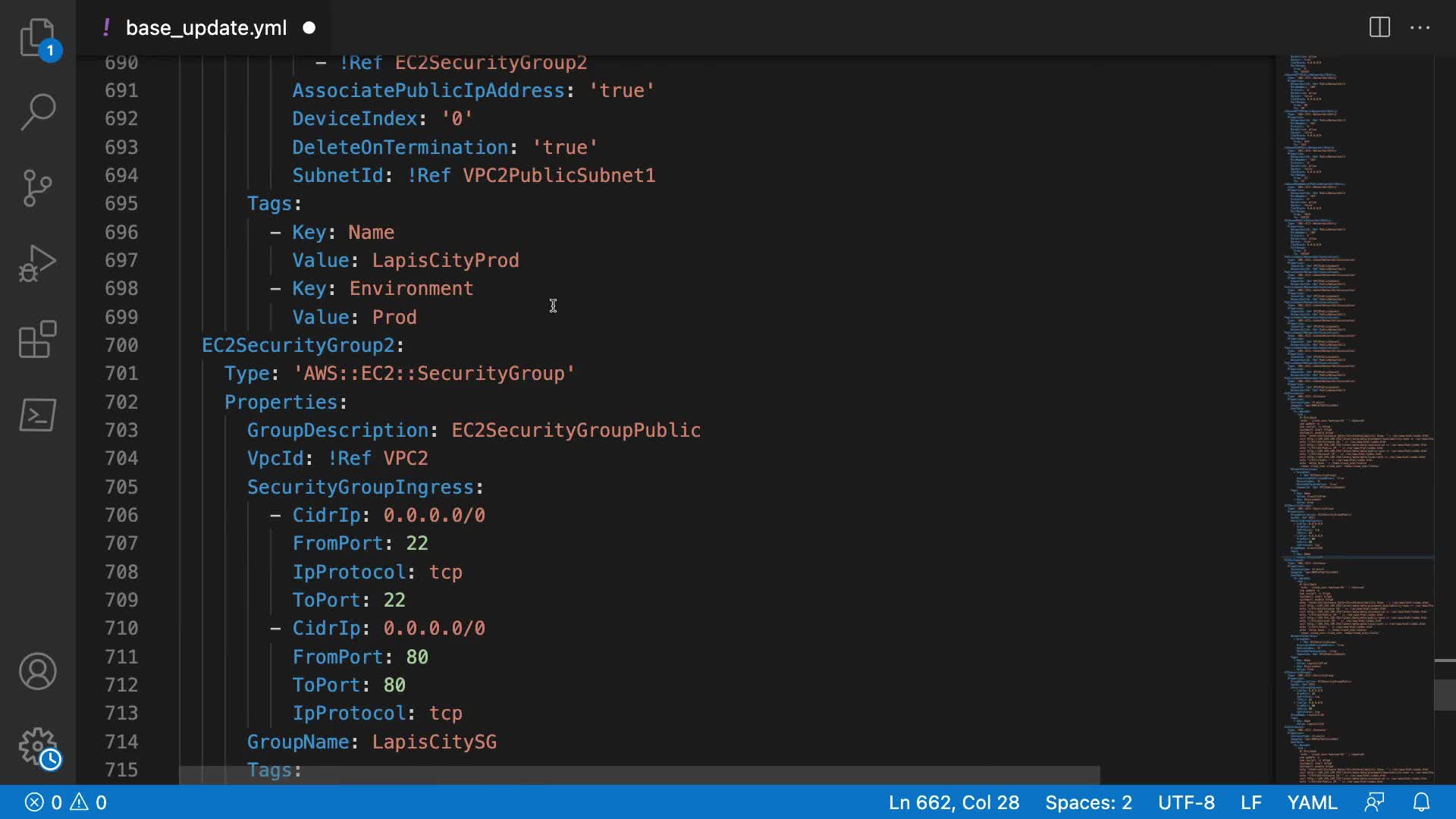Change indentation Spaces: 2 setting

tap(1088, 802)
